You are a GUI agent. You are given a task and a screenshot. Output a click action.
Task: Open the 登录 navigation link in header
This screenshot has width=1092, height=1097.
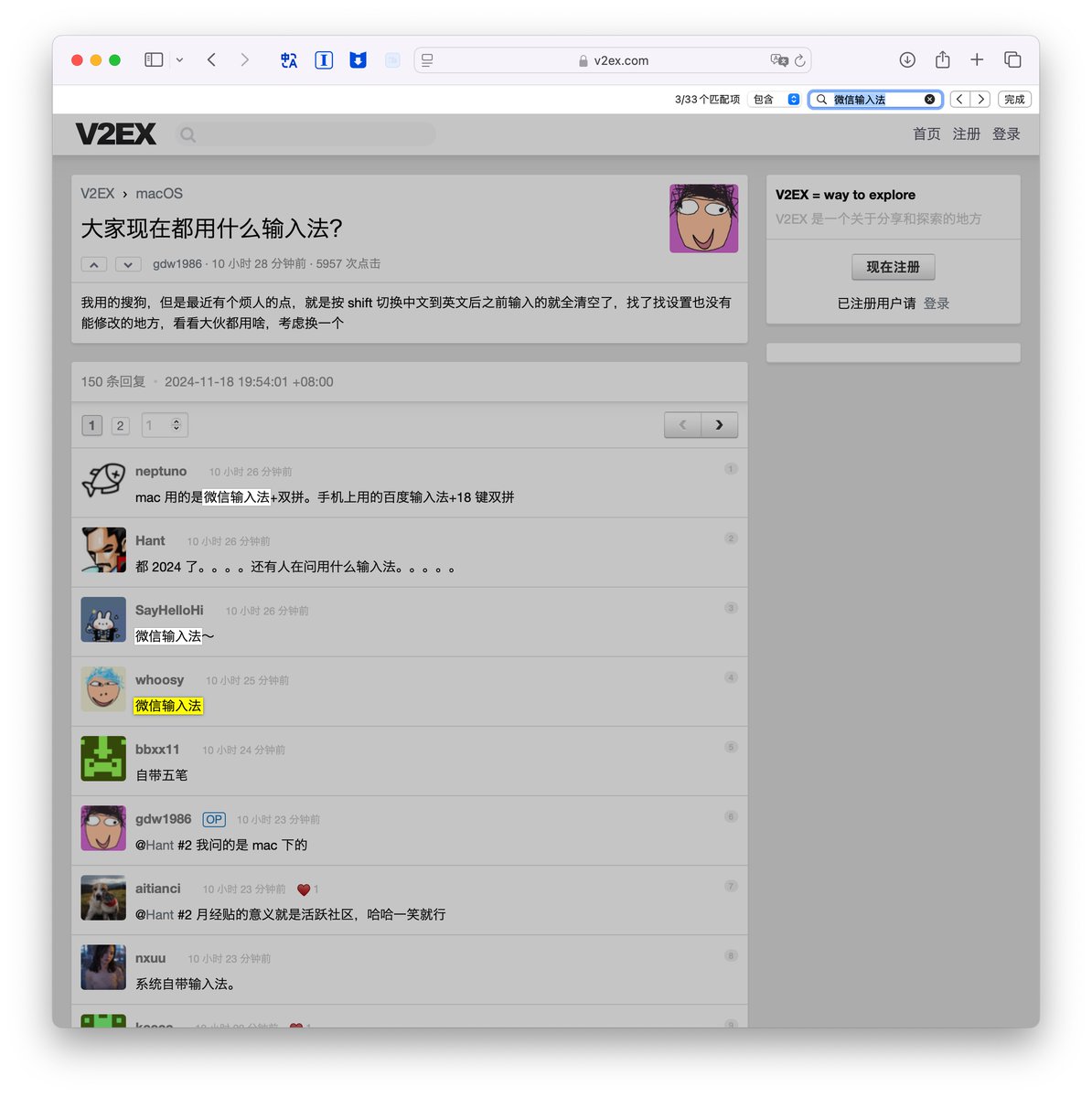(x=1006, y=134)
